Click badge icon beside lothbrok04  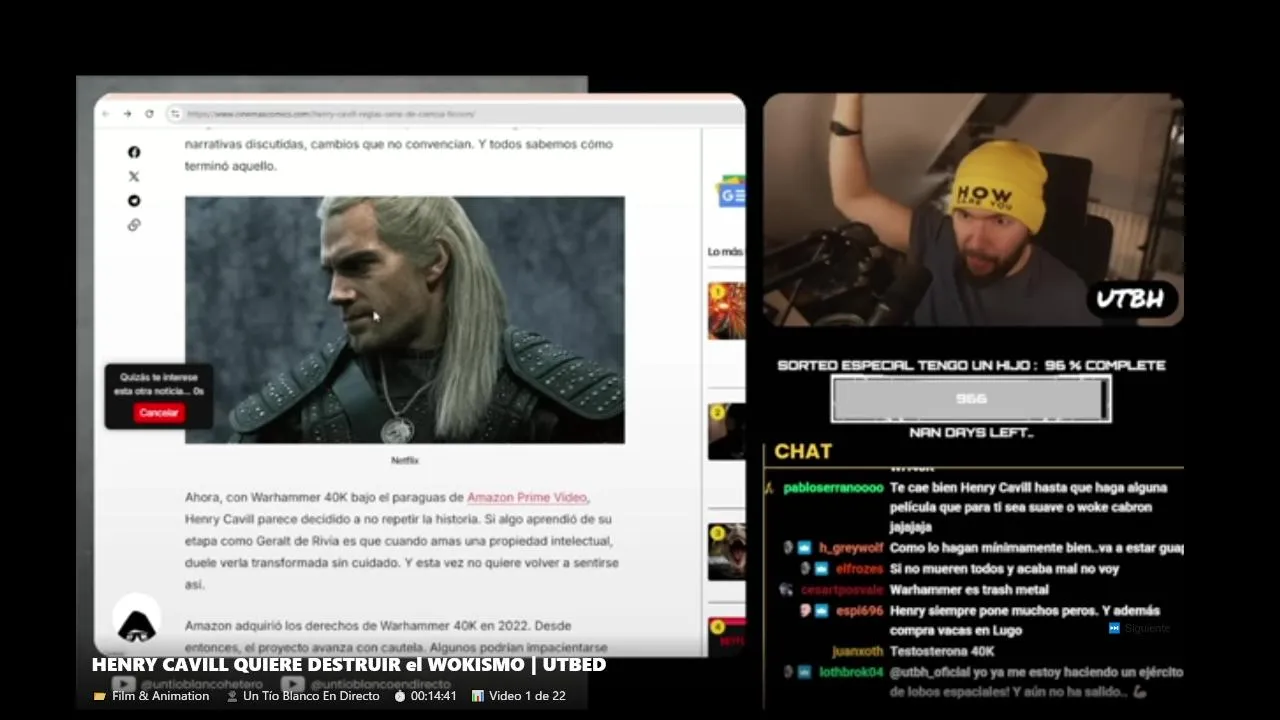(804, 673)
